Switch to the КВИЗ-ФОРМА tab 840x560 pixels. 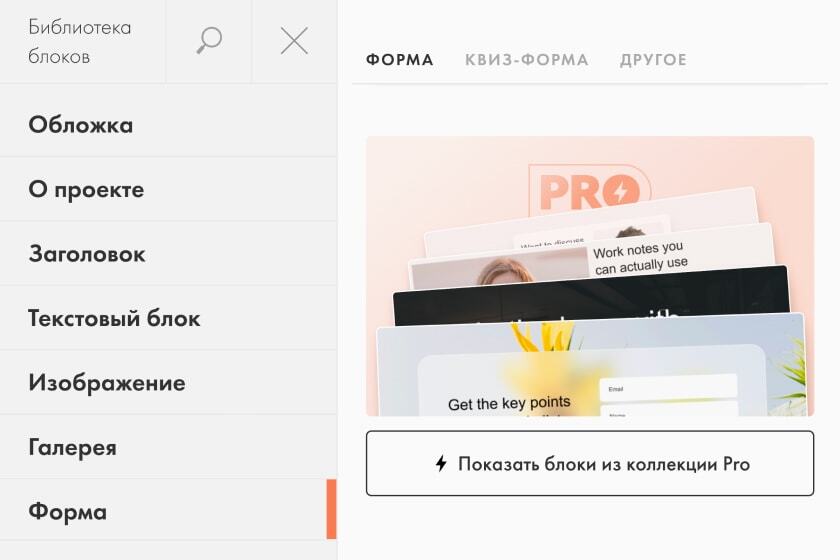click(527, 59)
